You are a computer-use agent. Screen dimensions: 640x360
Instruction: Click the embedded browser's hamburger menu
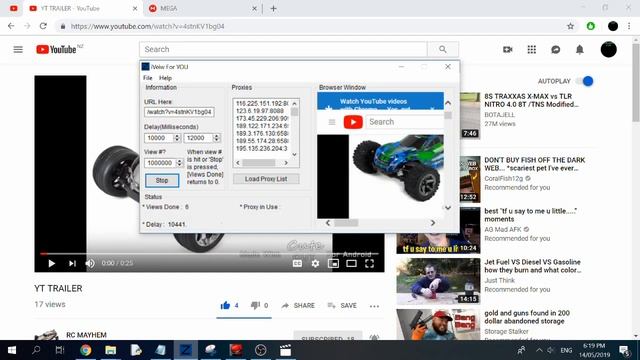coord(332,122)
